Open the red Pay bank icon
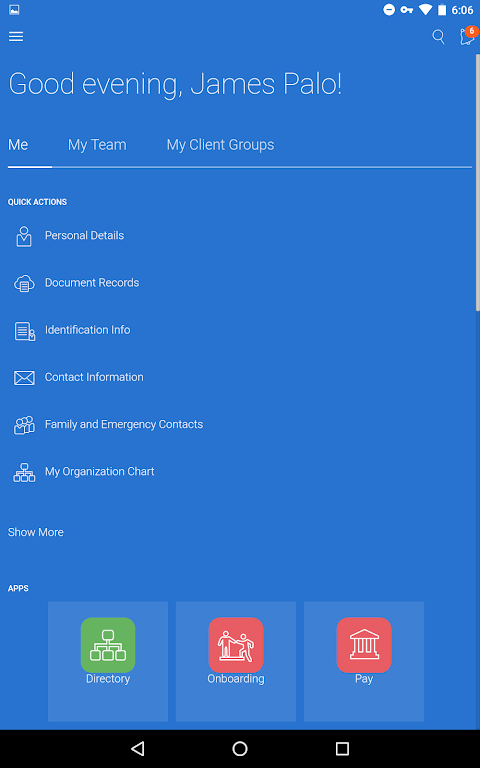 click(364, 645)
